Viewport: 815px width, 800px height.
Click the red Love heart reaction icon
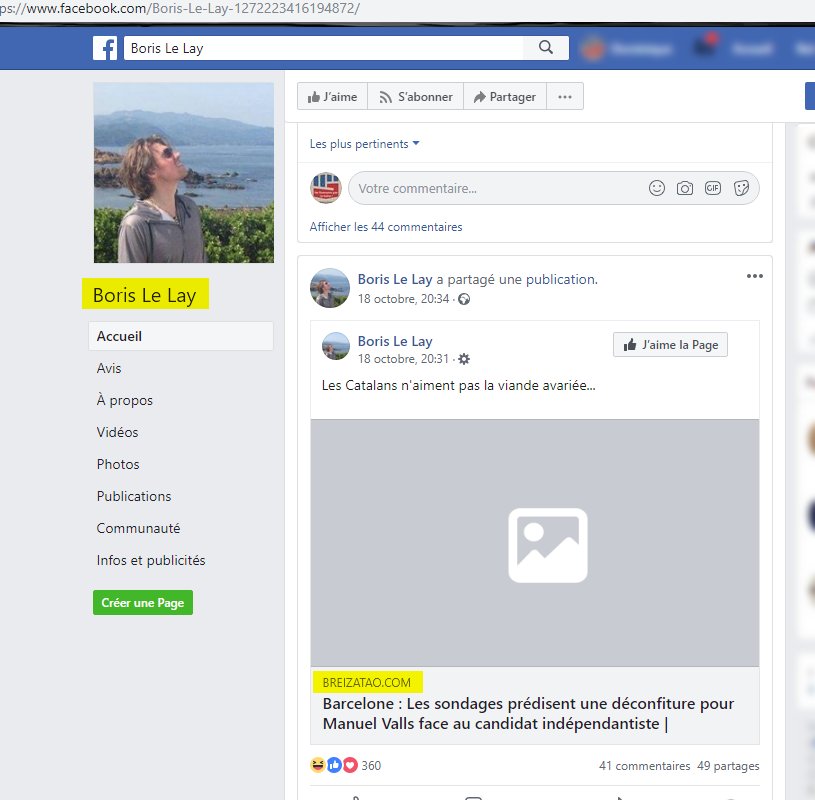(350, 765)
